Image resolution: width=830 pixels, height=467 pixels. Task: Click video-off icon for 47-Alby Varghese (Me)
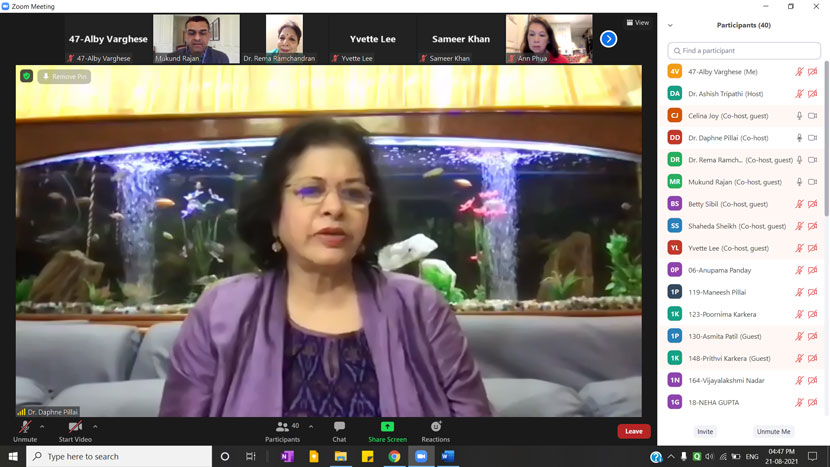point(813,71)
